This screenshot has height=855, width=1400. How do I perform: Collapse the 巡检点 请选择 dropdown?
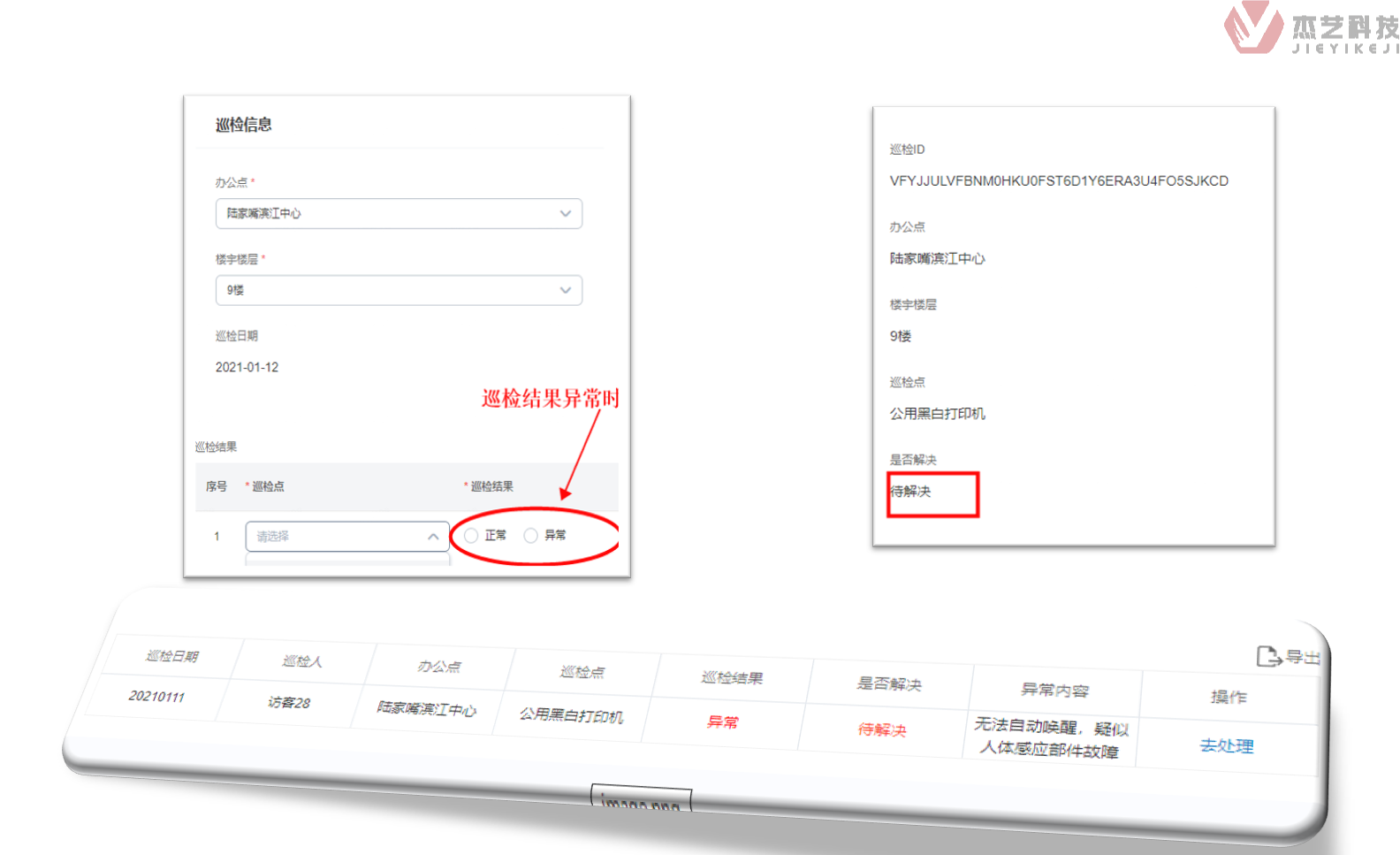347,536
